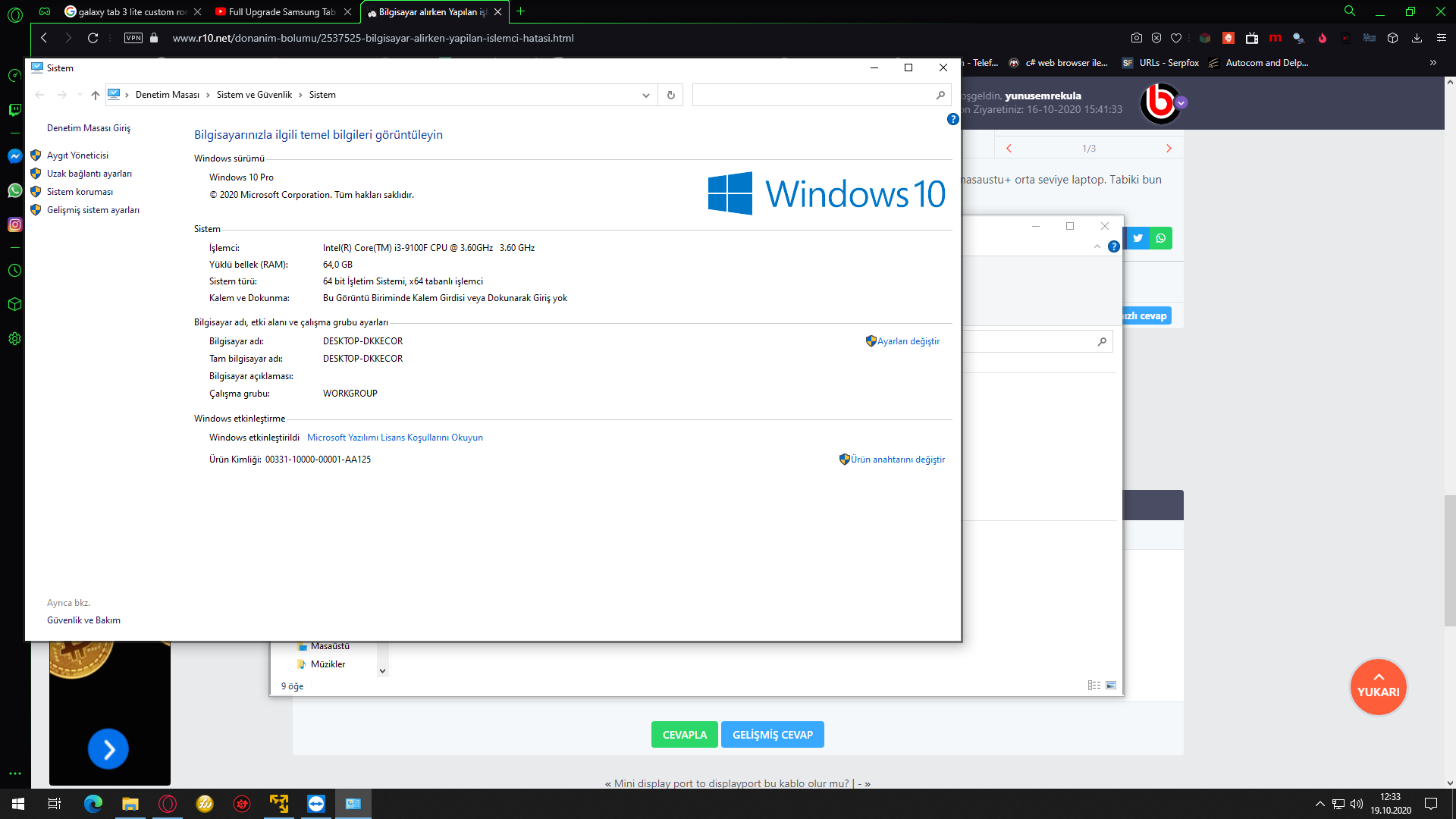Expand the Denetim Masası breadcrumb chevron
The image size is (1456, 819).
pos(208,95)
